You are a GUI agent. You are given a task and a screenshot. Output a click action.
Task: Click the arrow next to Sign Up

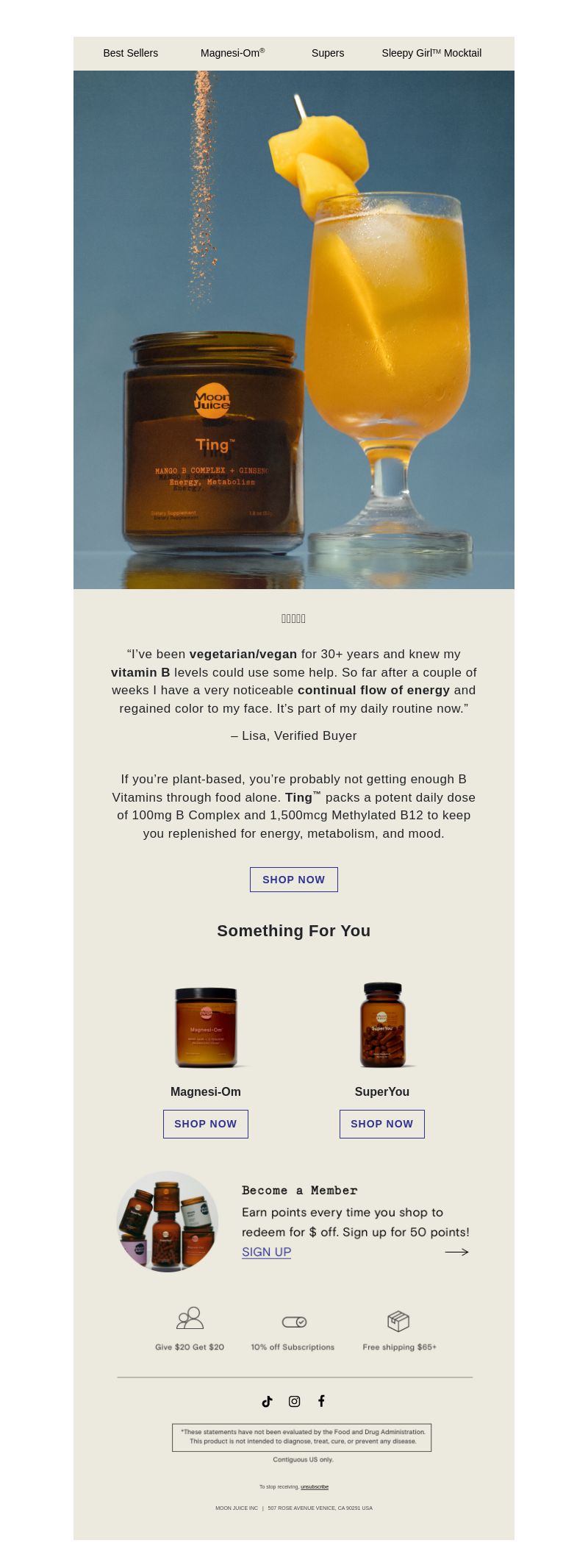click(456, 1252)
